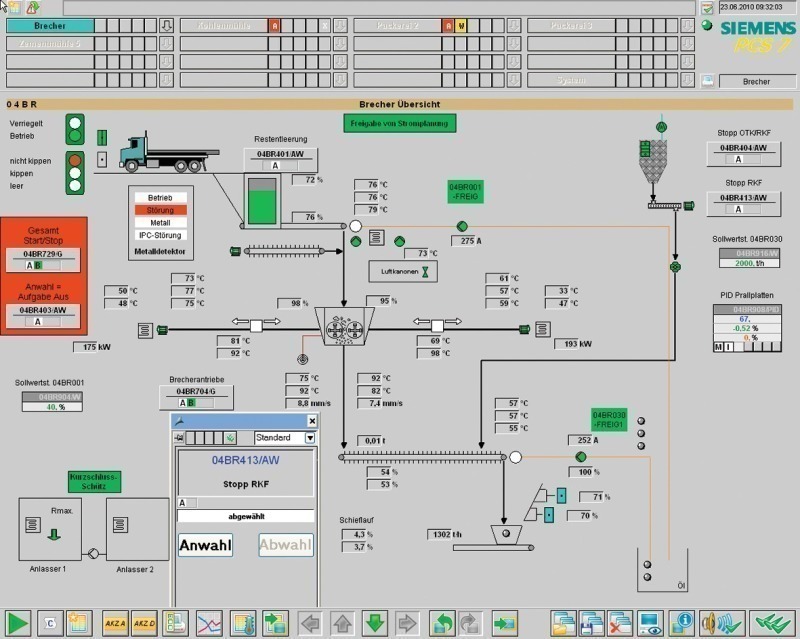
Task: Click the pin icon in Stopp RKF faceplate
Action: 180,422
